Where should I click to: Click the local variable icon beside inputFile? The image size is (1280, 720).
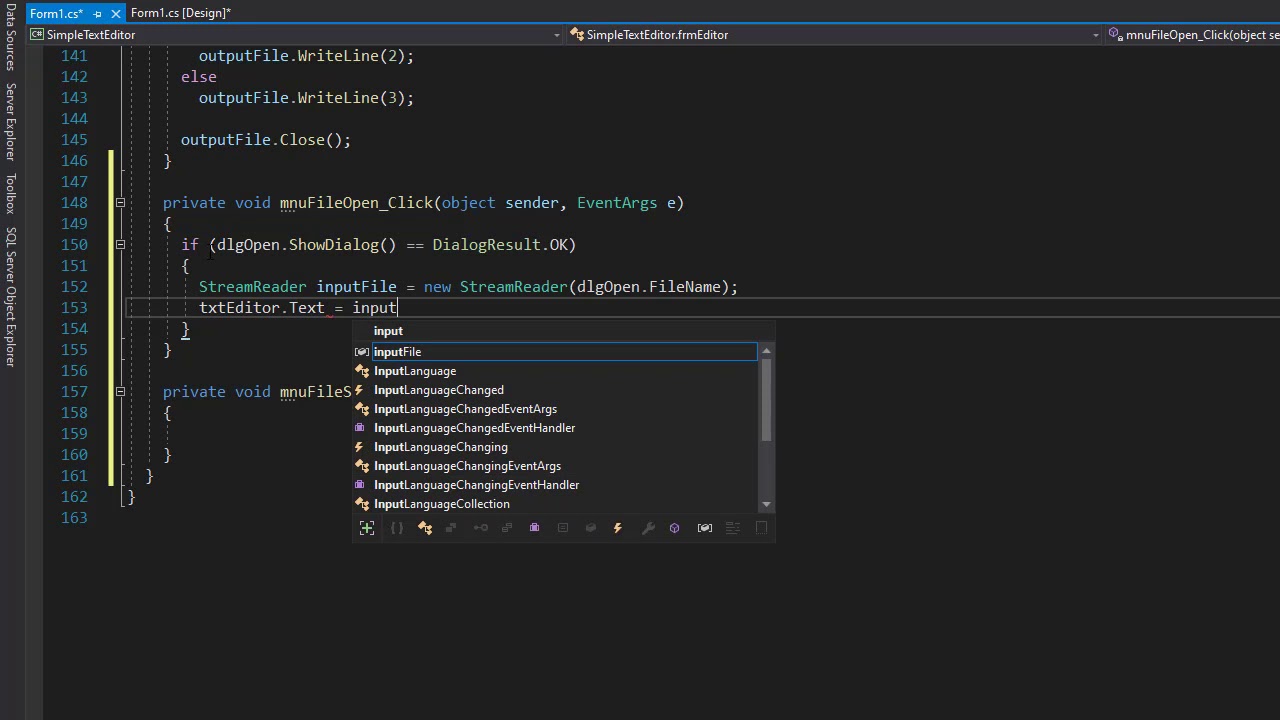[362, 352]
